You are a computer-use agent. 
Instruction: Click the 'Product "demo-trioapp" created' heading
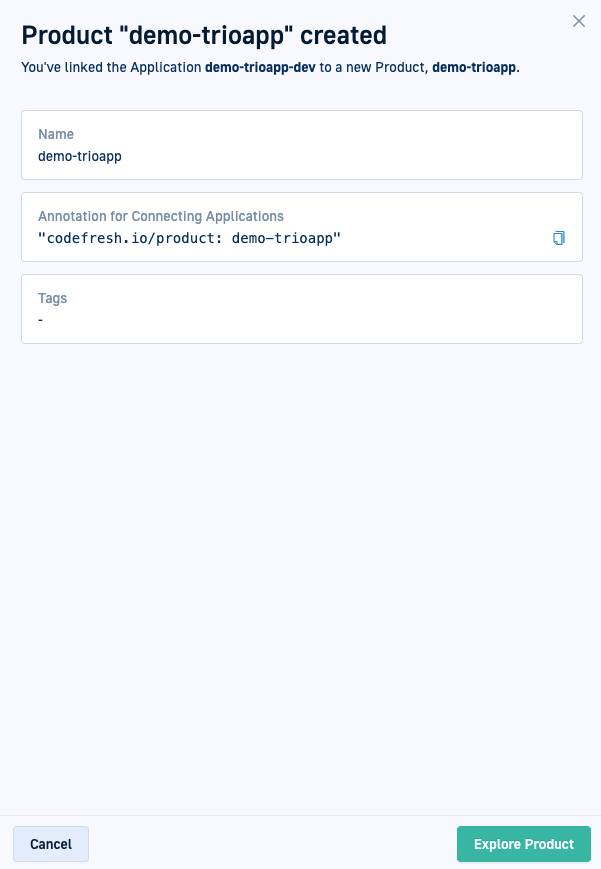[x=204, y=35]
